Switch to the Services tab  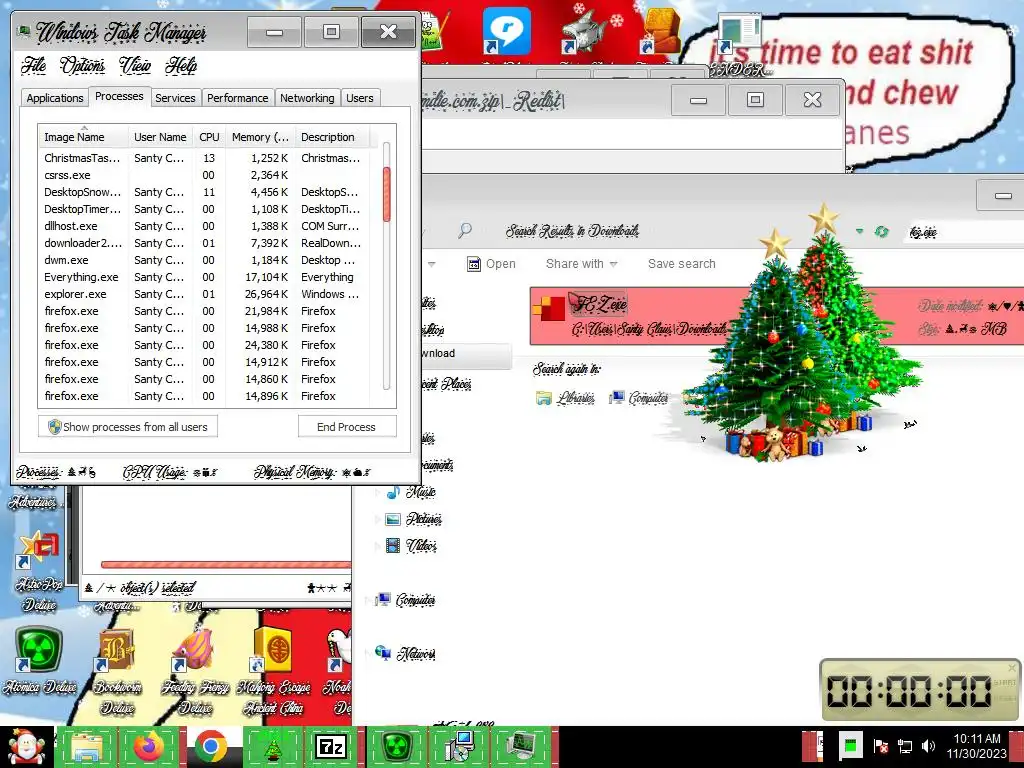coord(175,98)
